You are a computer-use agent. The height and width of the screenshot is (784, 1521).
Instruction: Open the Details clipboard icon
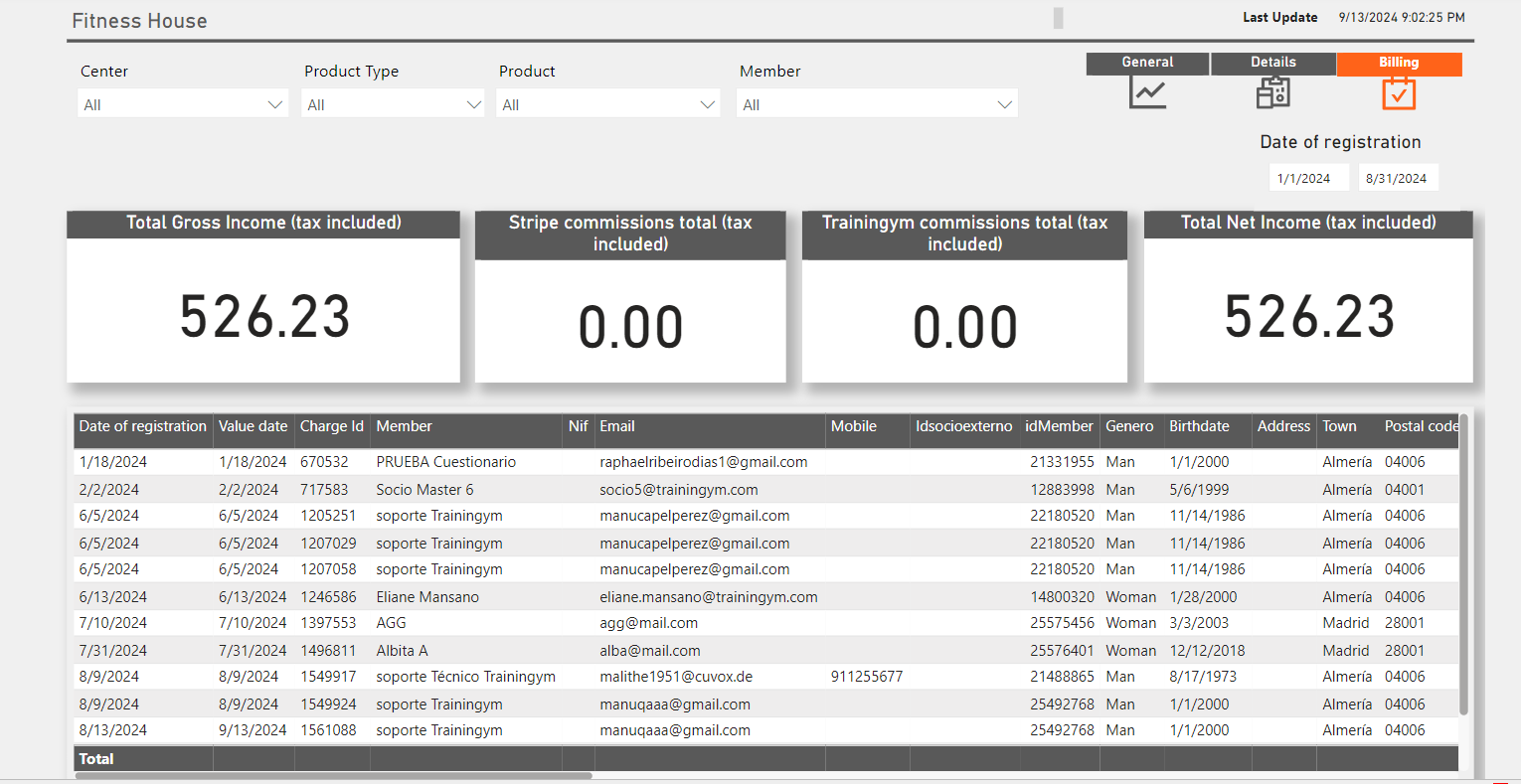point(1273,92)
